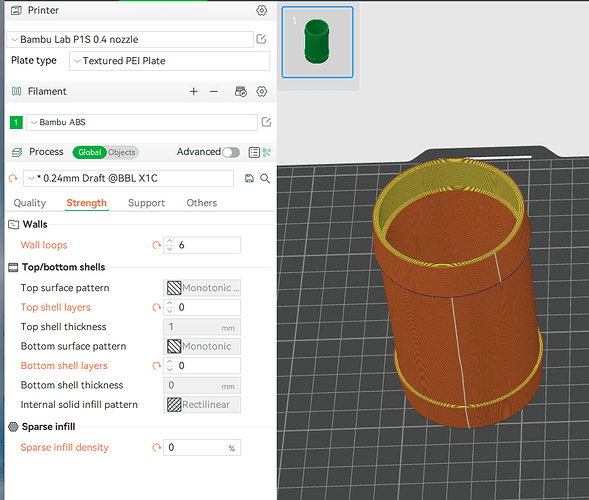Switch the process scope to Objects
The width and height of the screenshot is (589, 500).
tap(122, 152)
